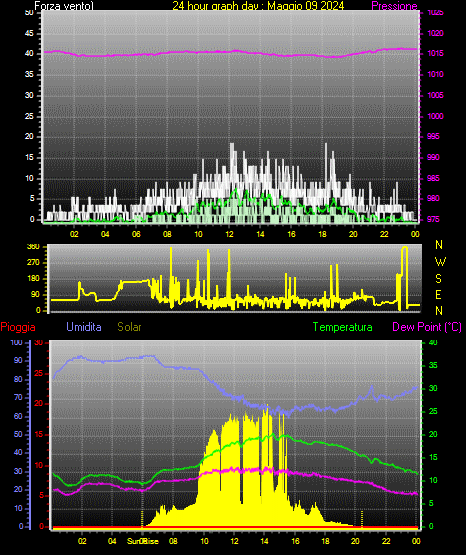
Task: Select the red 'Pioggia' legend label
Action: click(x=18, y=327)
